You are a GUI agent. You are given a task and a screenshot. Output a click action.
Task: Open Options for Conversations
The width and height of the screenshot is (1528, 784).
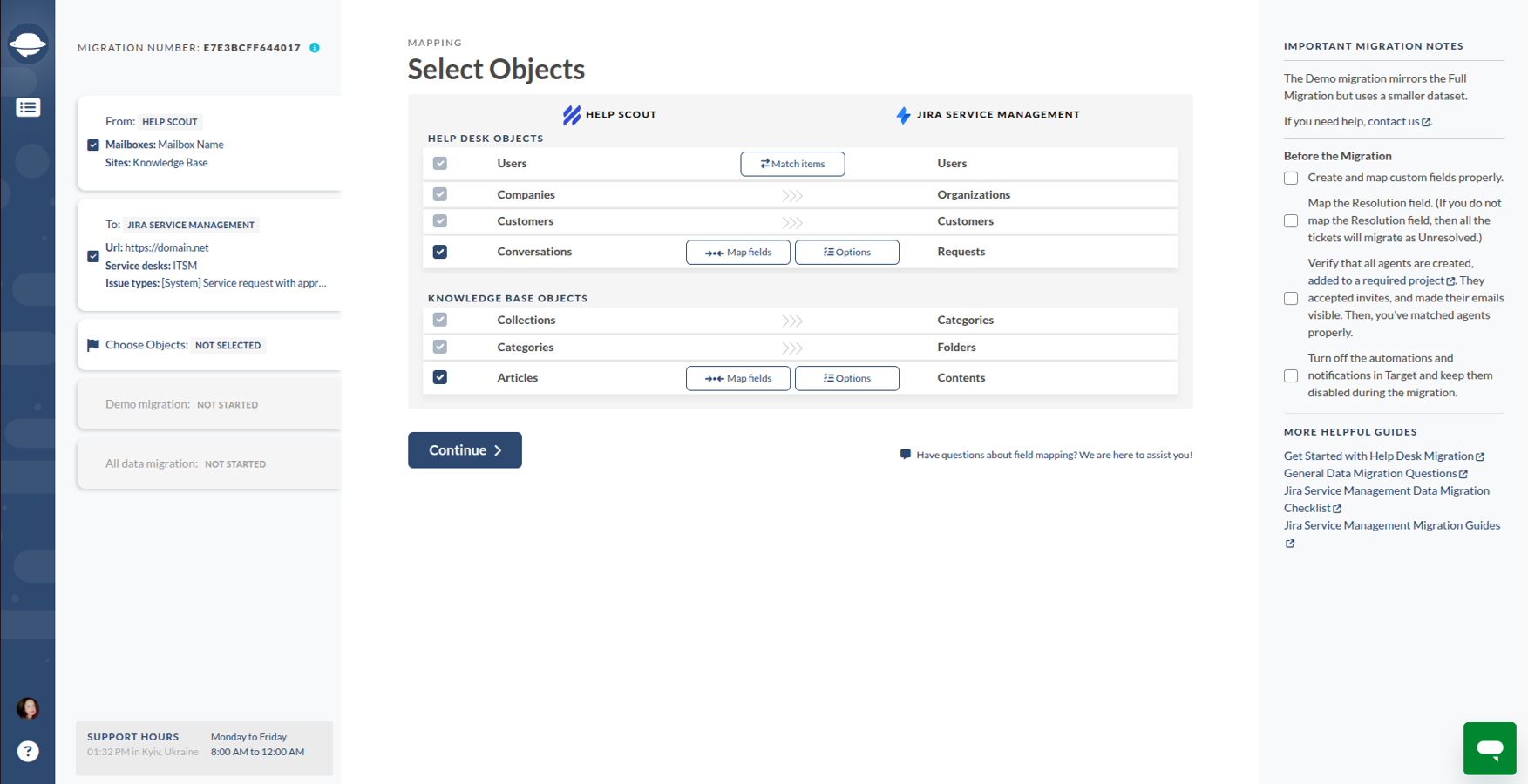click(x=846, y=253)
